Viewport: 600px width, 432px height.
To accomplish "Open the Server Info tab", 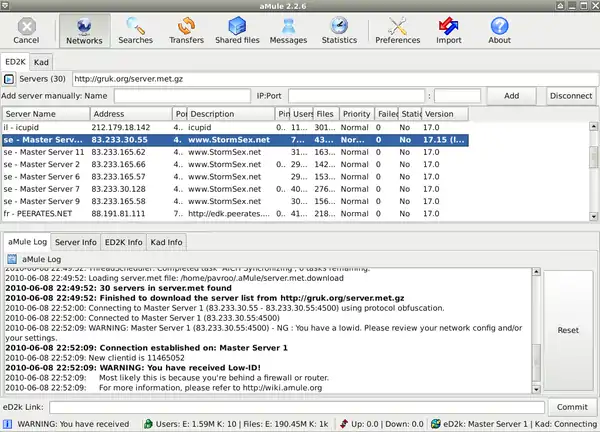I will pyautogui.click(x=76, y=242).
